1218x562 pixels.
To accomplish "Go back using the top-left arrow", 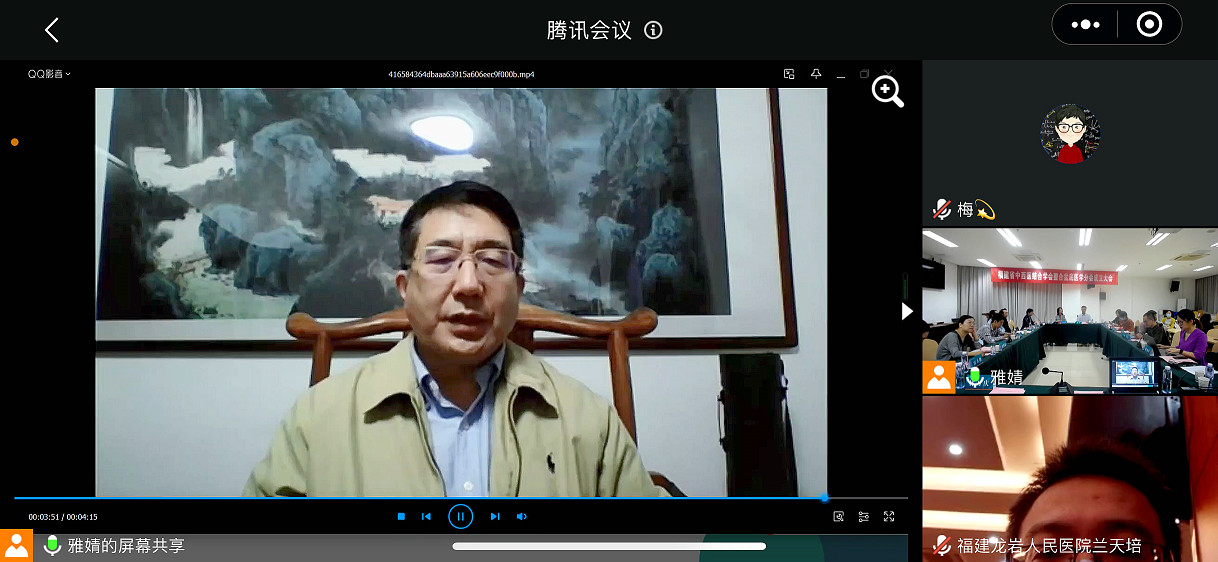I will pos(52,30).
